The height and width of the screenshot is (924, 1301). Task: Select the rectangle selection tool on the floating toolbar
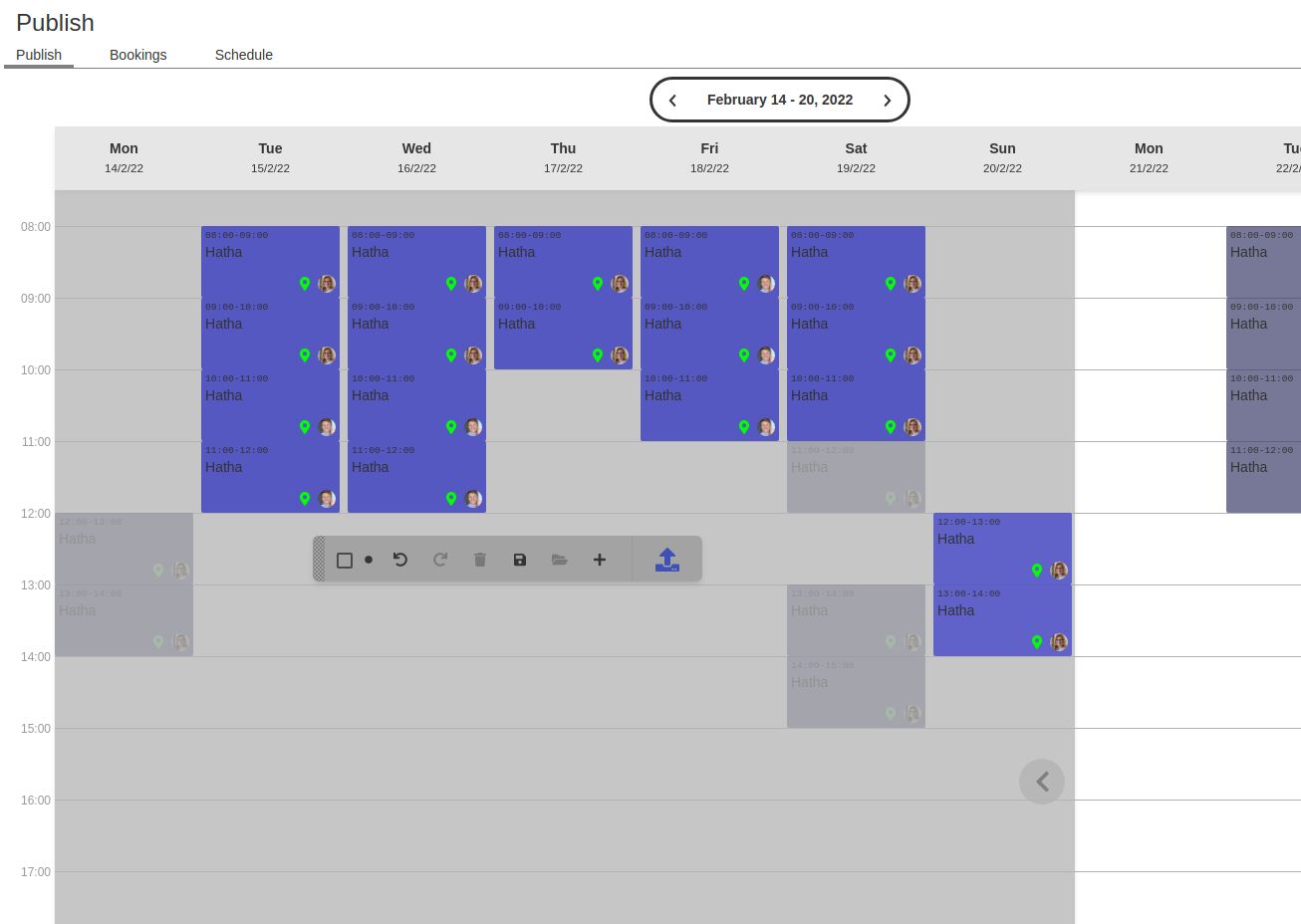(345, 560)
